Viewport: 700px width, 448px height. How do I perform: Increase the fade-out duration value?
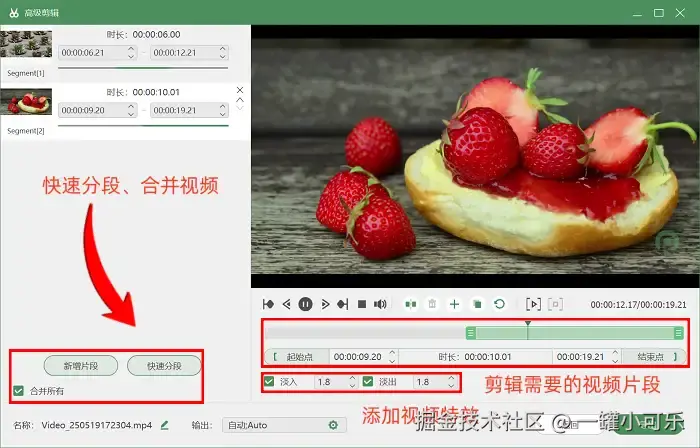click(x=451, y=378)
